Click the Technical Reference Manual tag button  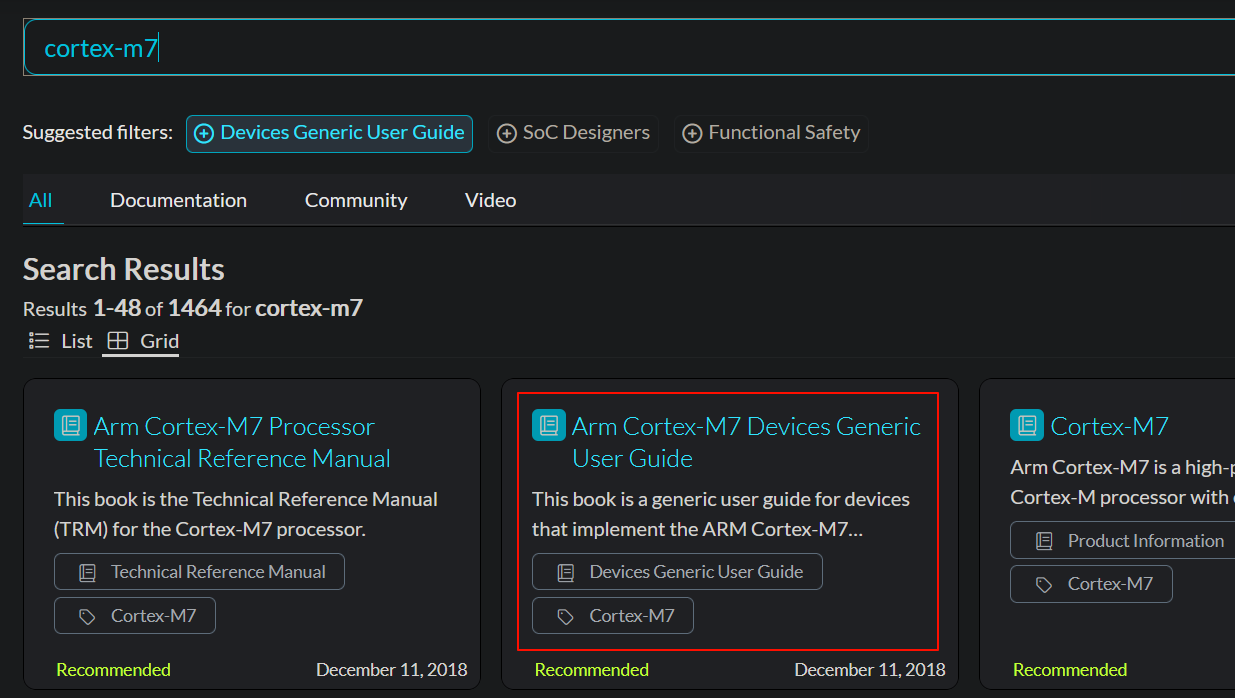click(199, 572)
